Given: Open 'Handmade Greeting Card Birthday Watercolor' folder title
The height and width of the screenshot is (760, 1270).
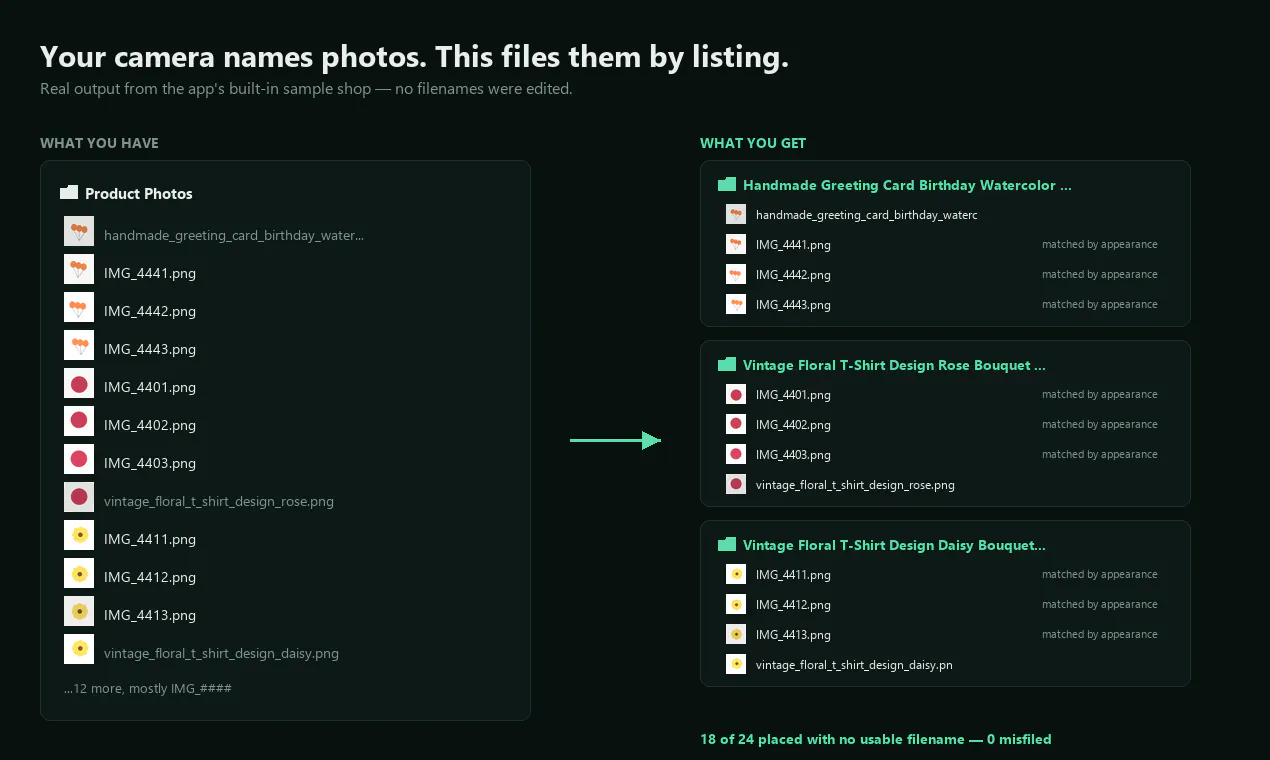Looking at the screenshot, I should [x=907, y=185].
